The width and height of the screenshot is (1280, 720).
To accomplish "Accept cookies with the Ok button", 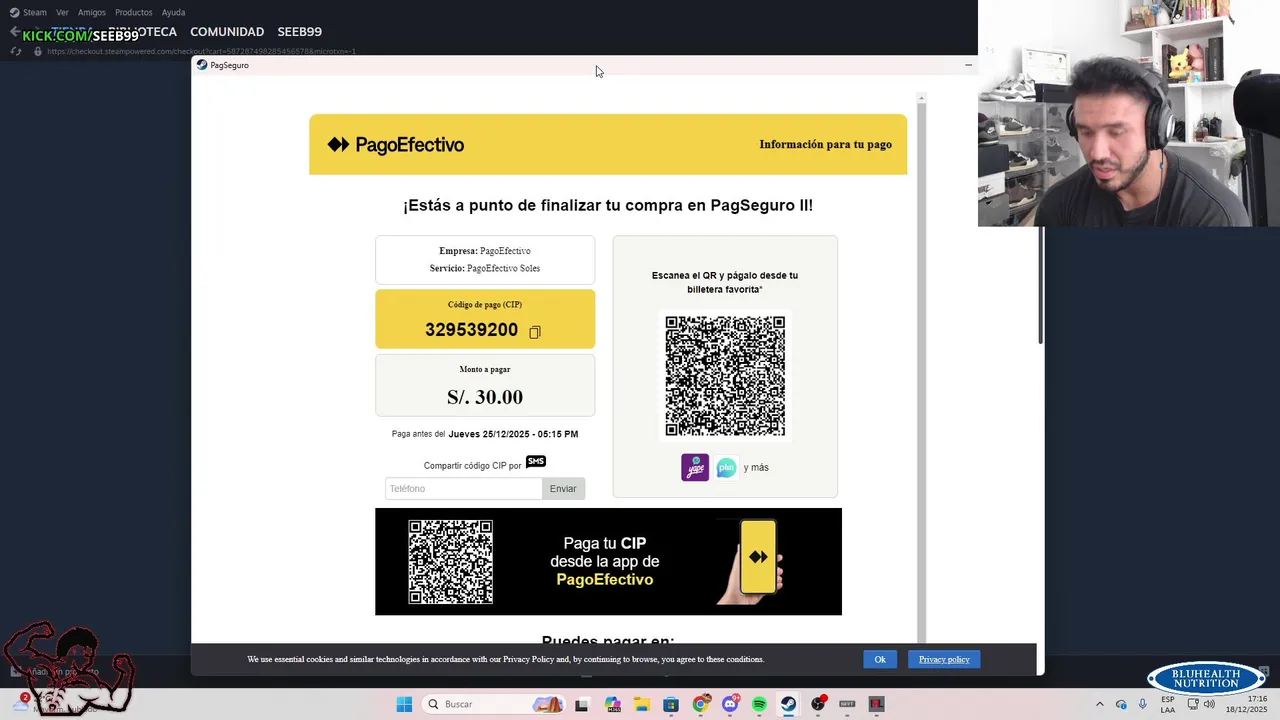I will point(880,659).
